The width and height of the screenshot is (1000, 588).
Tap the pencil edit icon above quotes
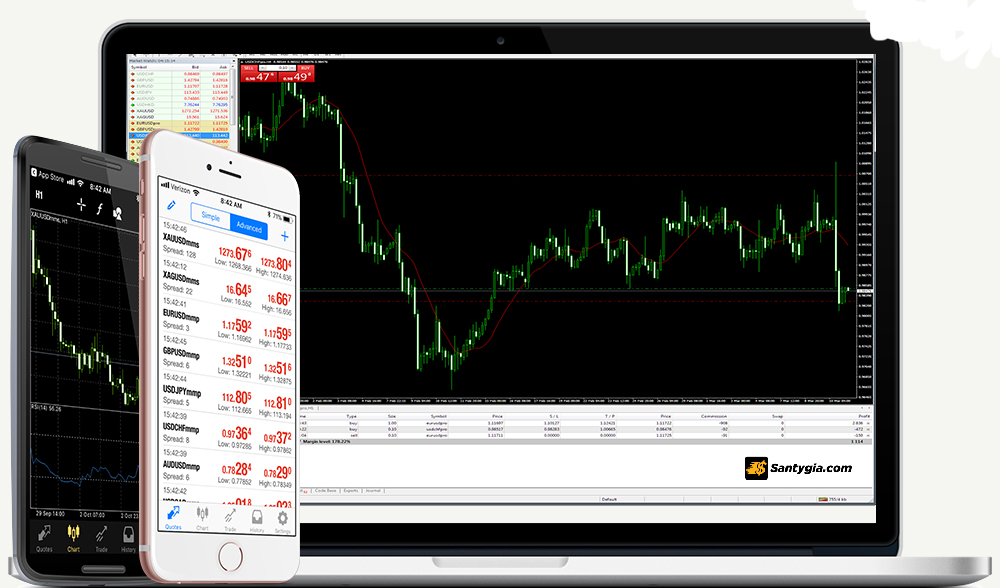(171, 207)
